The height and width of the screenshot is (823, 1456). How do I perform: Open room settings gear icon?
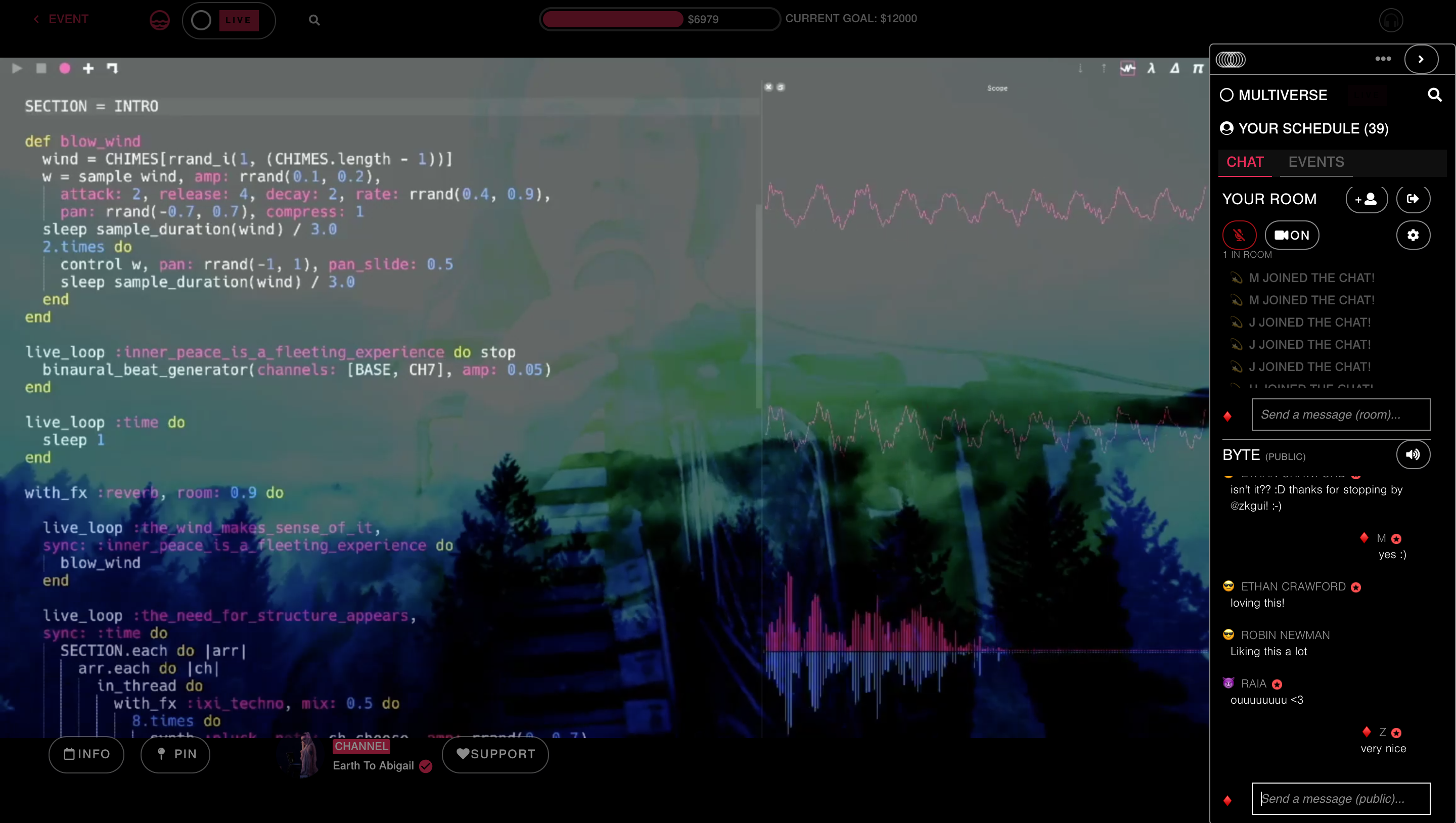(x=1413, y=235)
